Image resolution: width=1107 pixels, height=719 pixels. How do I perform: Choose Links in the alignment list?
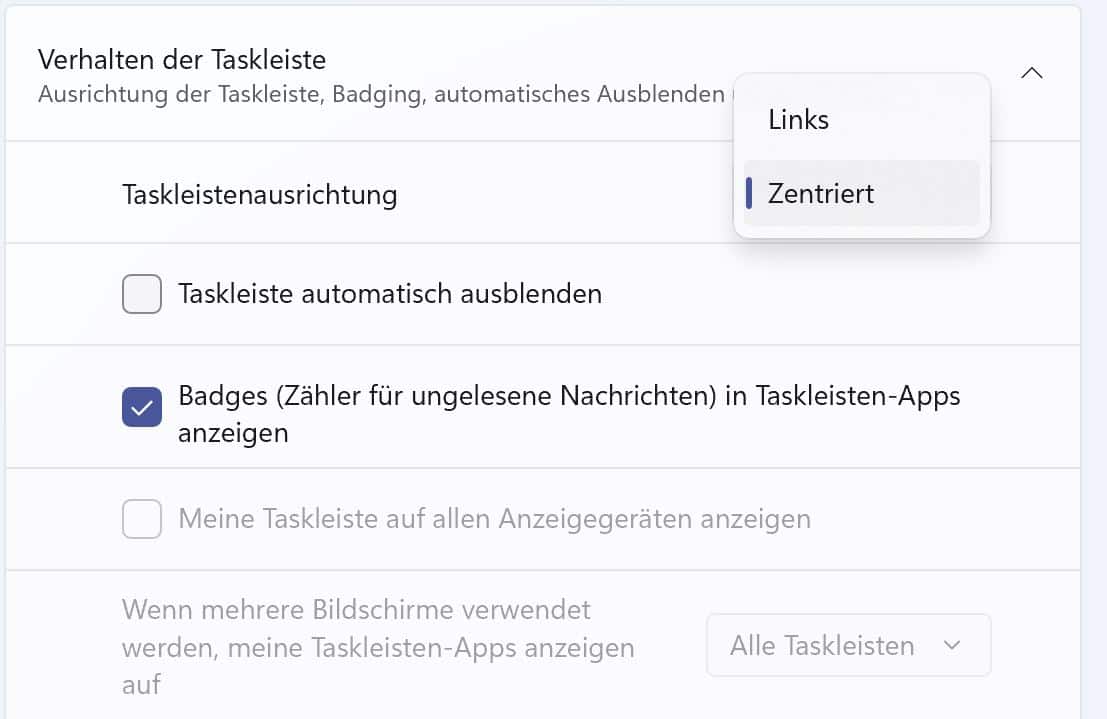pyautogui.click(x=861, y=120)
